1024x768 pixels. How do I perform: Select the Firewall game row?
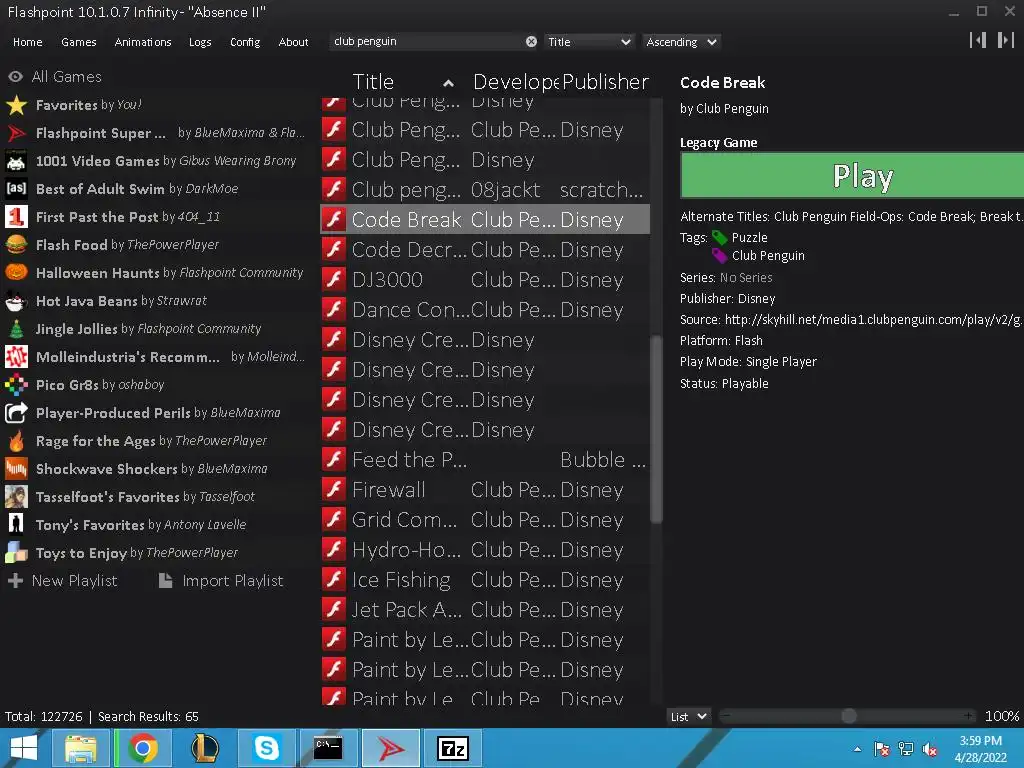(x=485, y=490)
